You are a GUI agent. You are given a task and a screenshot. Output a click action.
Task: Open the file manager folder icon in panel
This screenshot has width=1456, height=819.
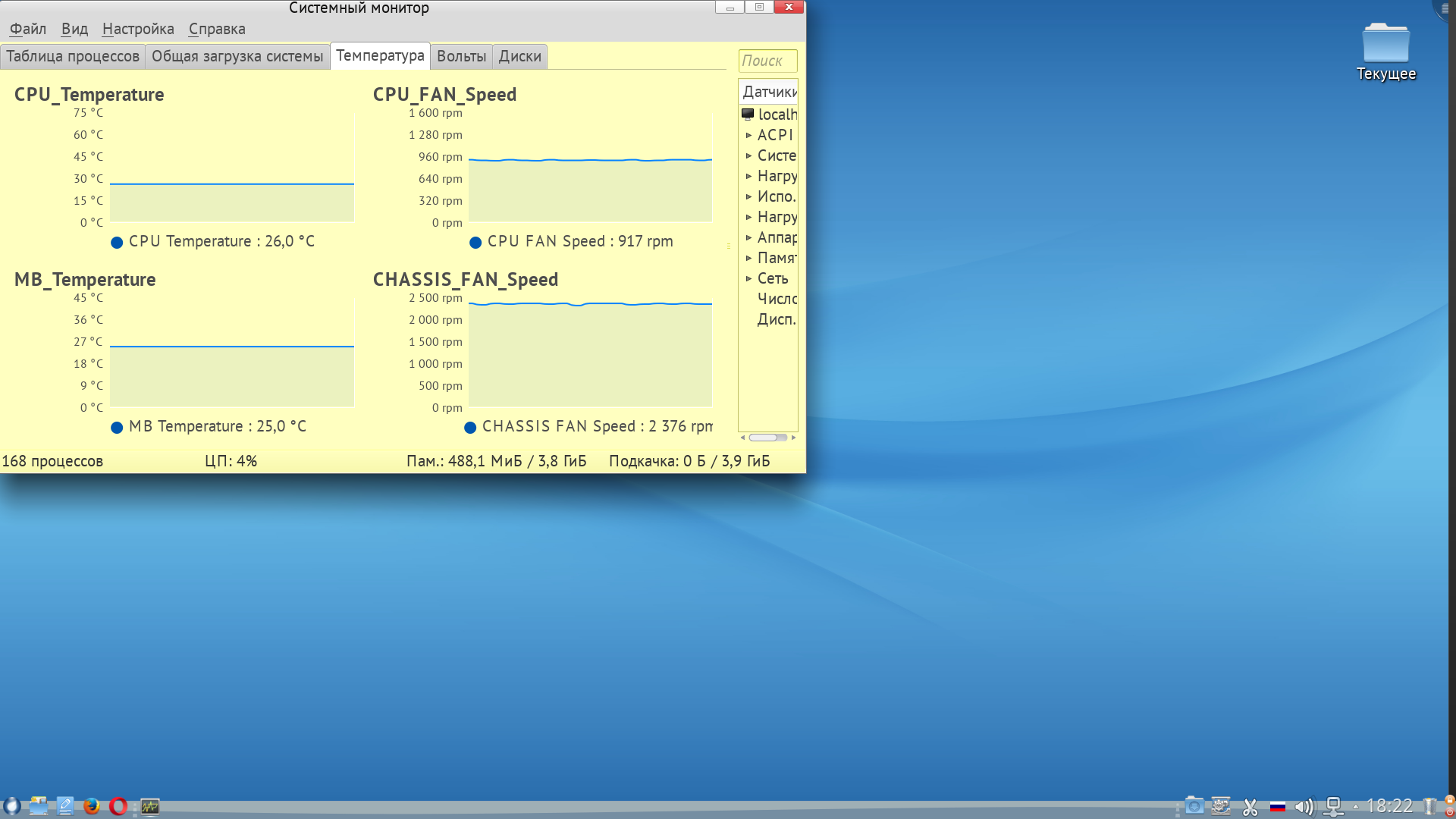39,806
